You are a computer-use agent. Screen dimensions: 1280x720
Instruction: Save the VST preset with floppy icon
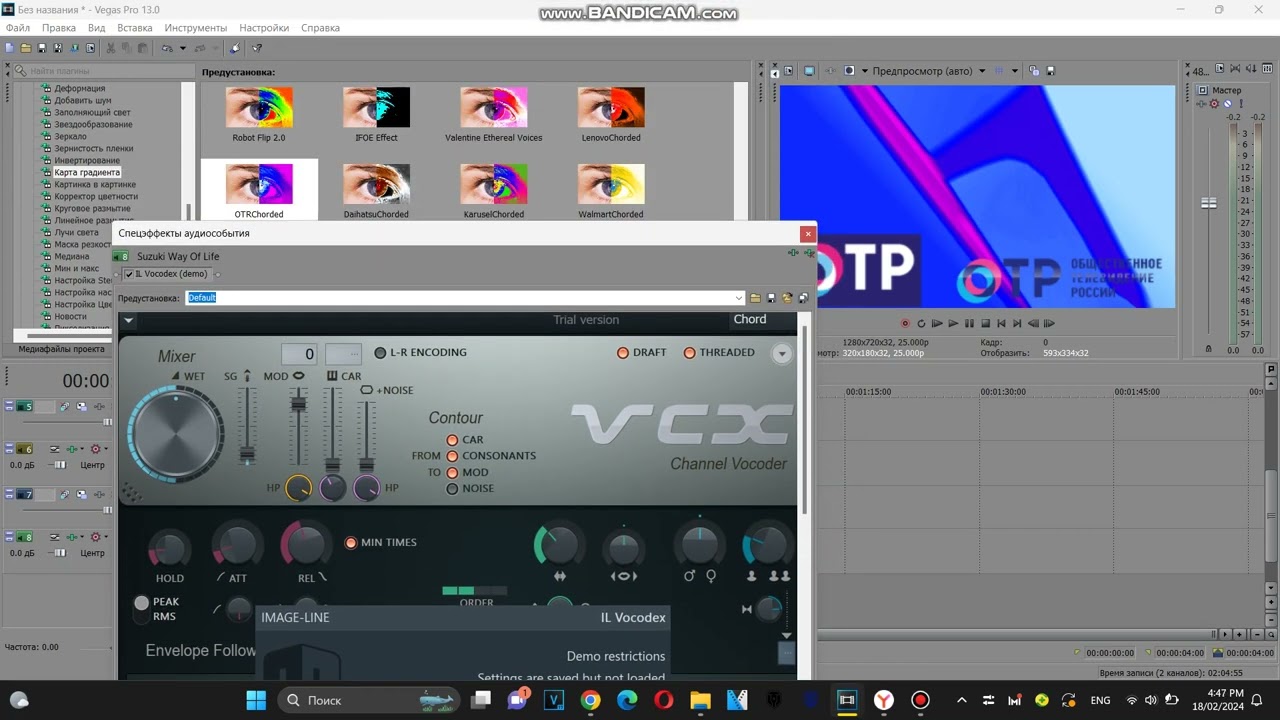point(771,298)
